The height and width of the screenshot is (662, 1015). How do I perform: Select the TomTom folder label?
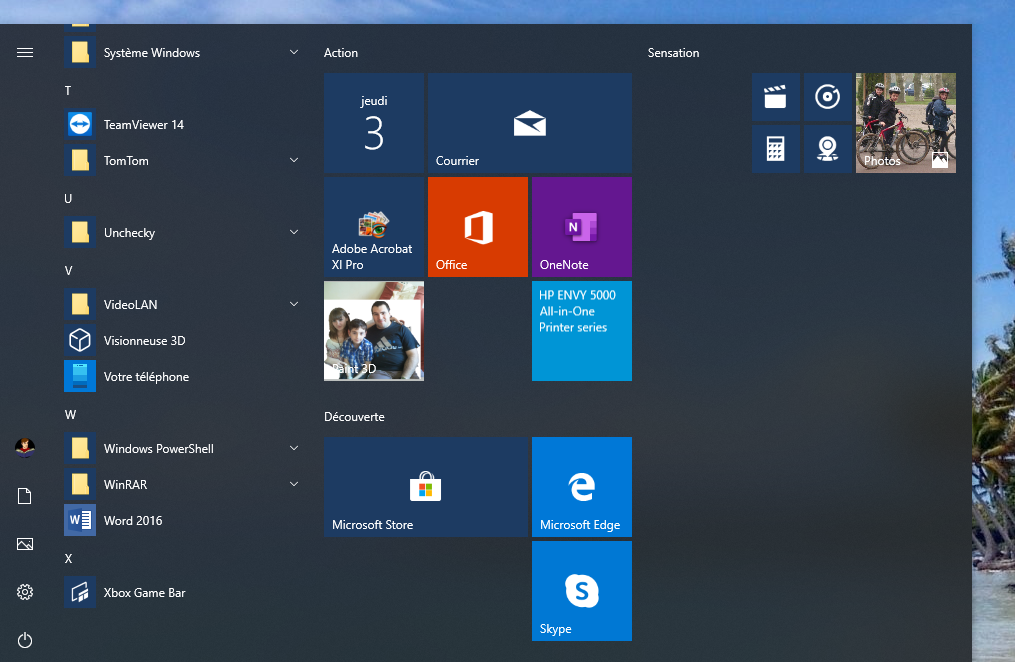126,160
